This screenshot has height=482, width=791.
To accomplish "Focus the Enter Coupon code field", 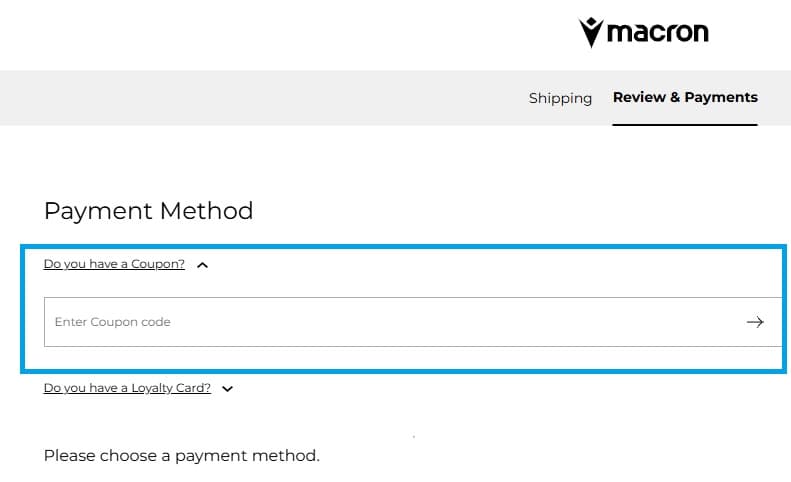I will click(x=390, y=322).
